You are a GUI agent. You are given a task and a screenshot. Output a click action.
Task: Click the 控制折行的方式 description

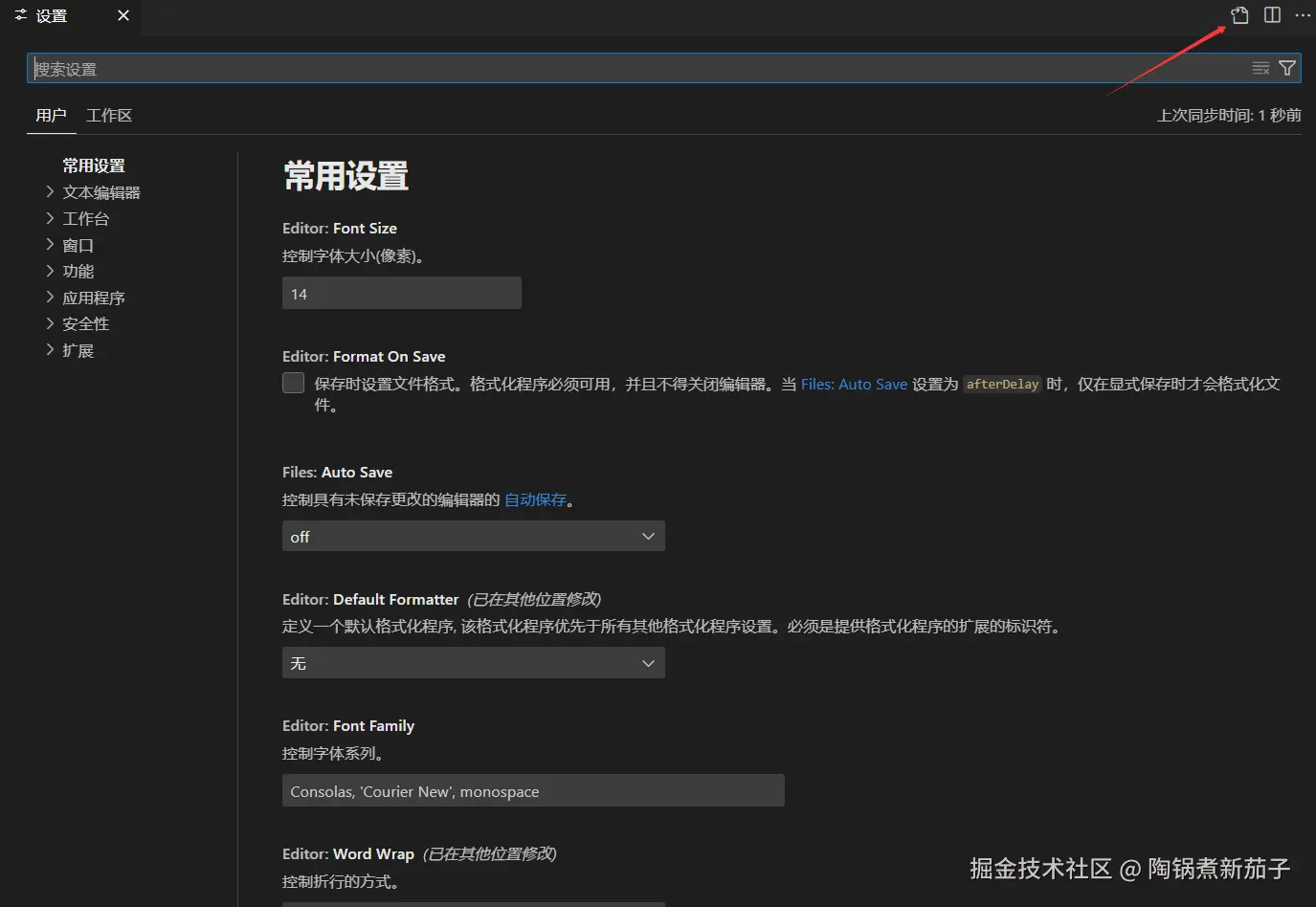point(341,881)
